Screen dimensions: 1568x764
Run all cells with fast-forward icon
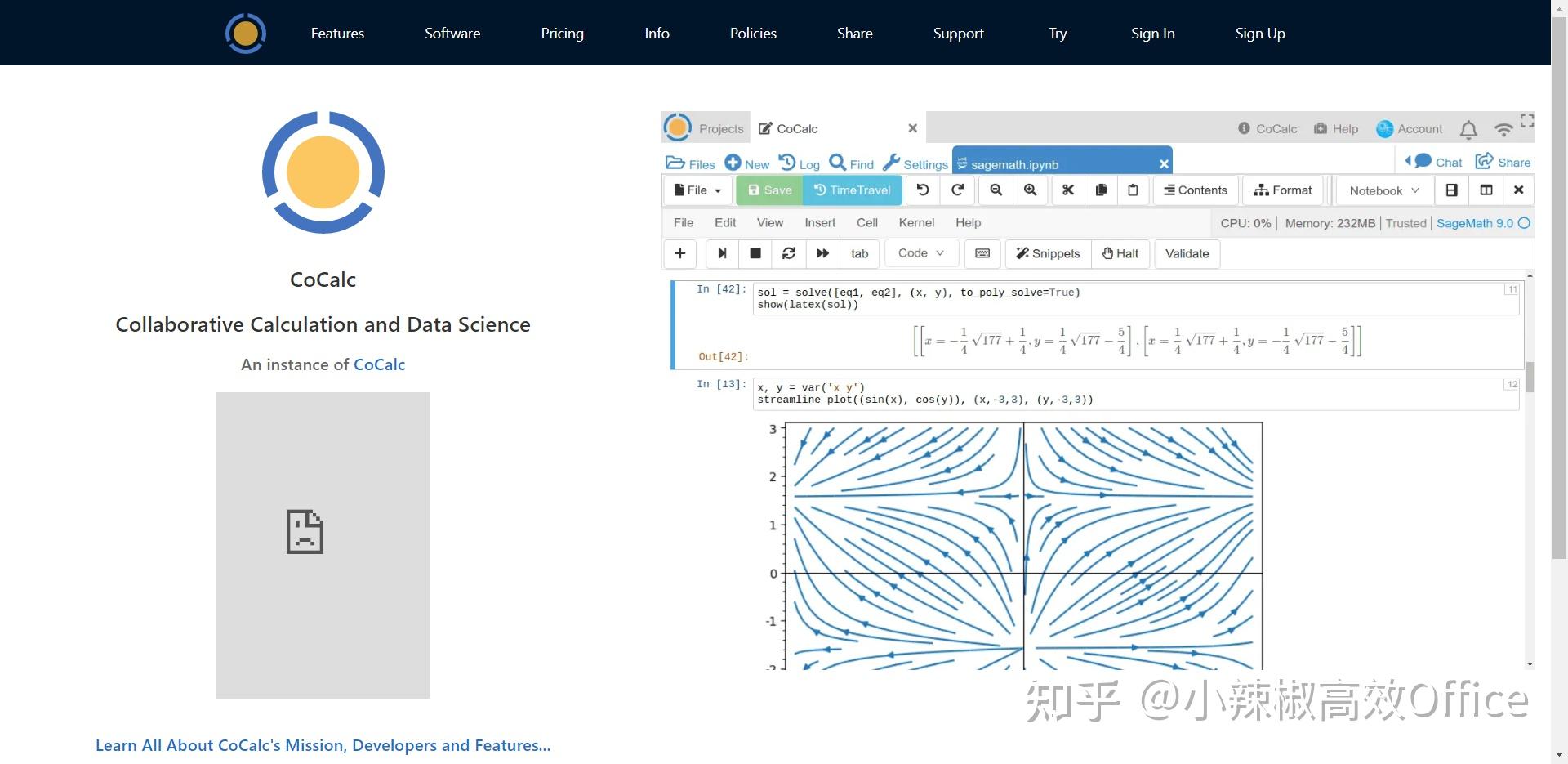coord(822,253)
